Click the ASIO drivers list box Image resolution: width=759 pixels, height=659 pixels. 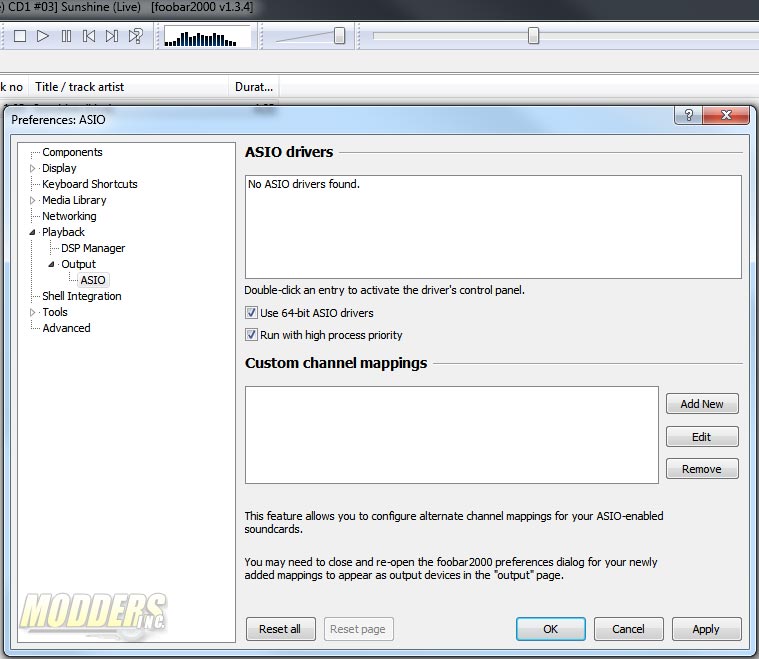point(493,227)
